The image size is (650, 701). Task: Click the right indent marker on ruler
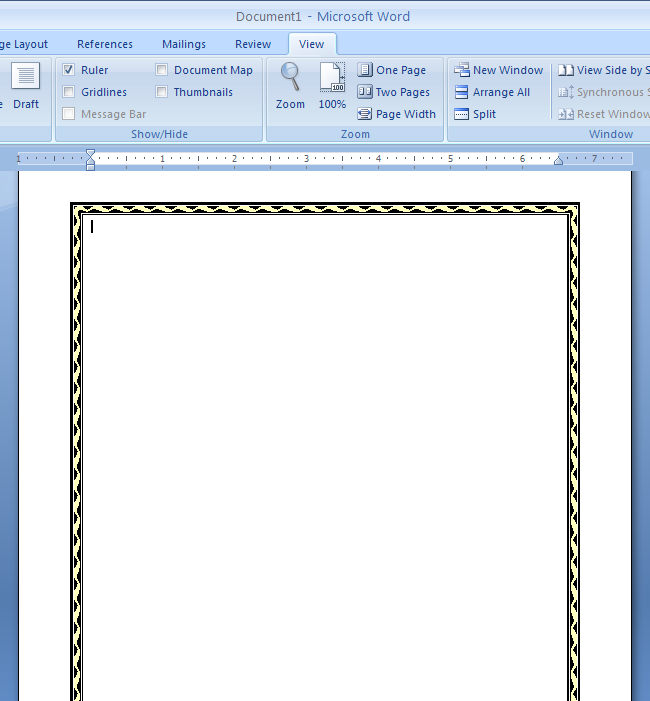(558, 160)
